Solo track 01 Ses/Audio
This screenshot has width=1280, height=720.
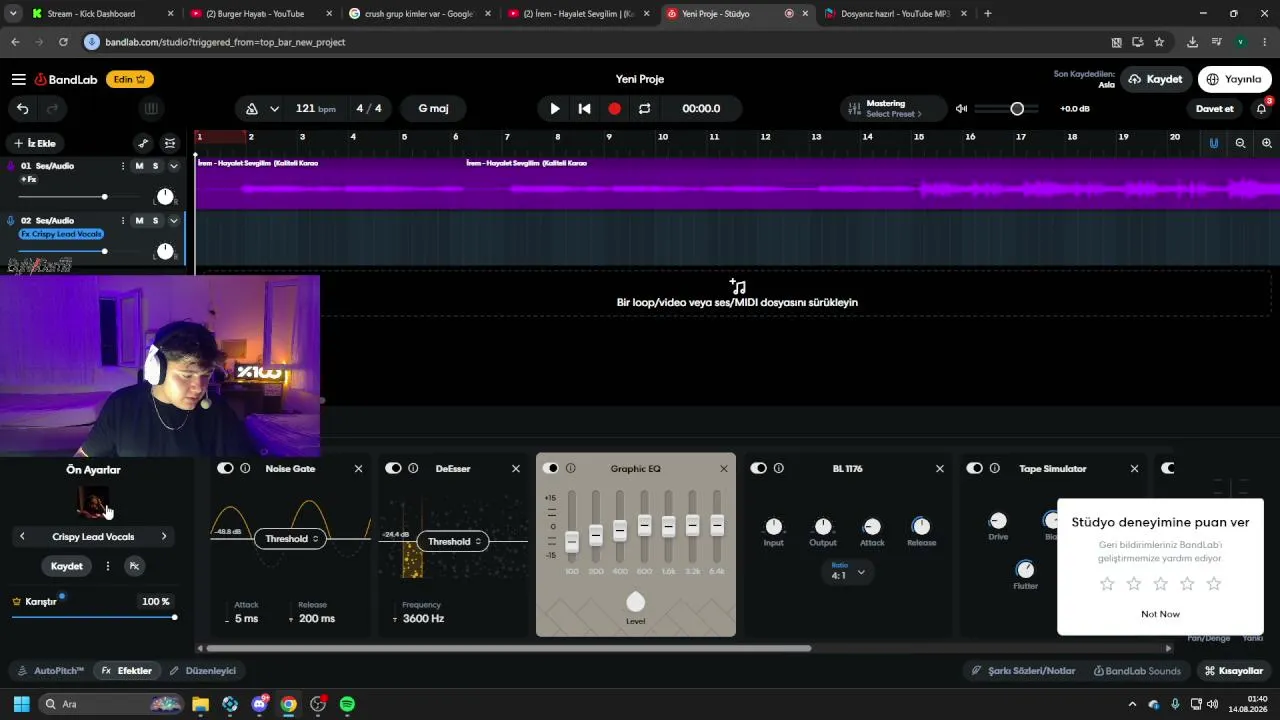(155, 166)
